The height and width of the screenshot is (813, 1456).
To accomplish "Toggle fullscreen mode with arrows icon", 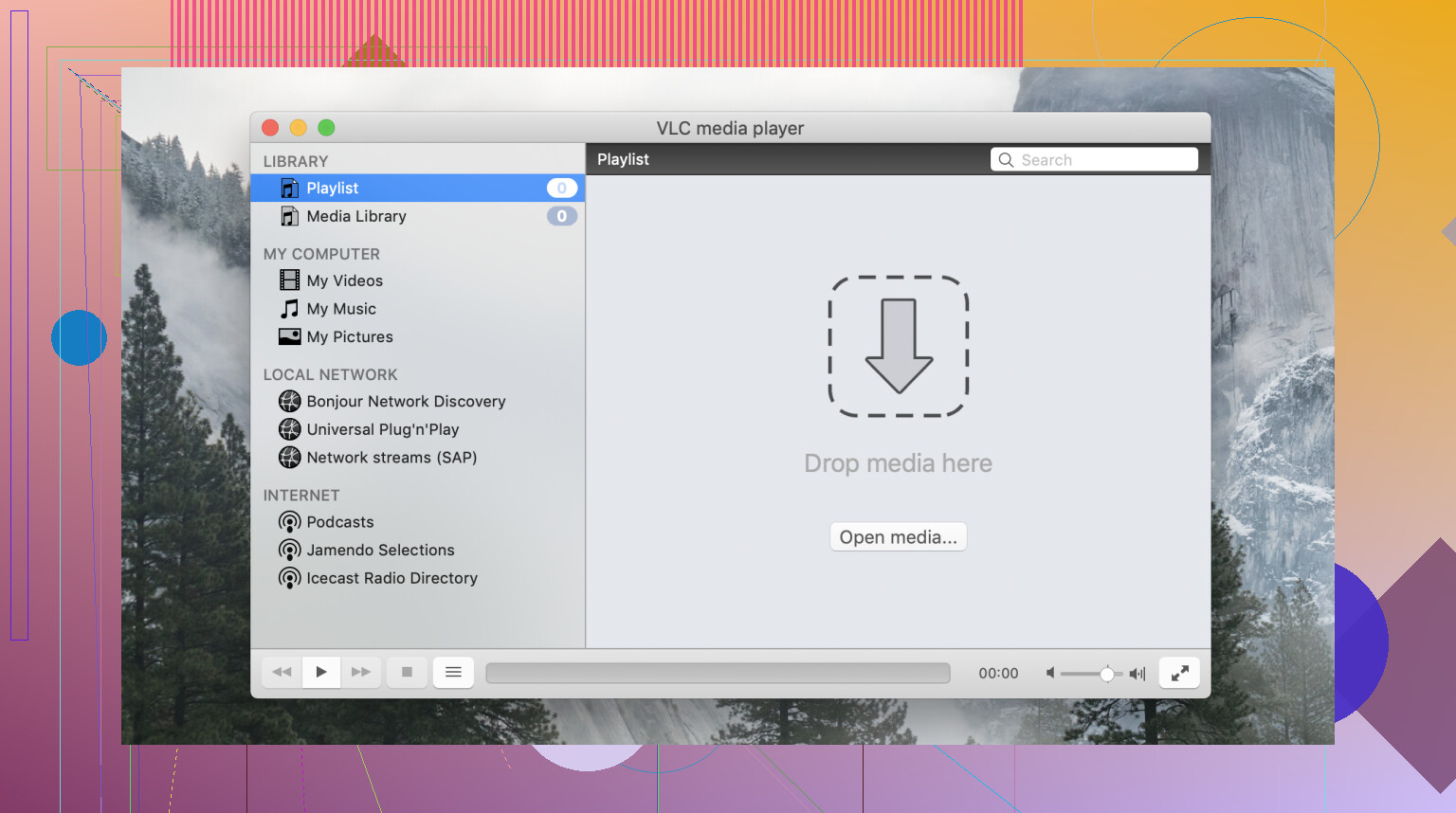I will (1179, 673).
